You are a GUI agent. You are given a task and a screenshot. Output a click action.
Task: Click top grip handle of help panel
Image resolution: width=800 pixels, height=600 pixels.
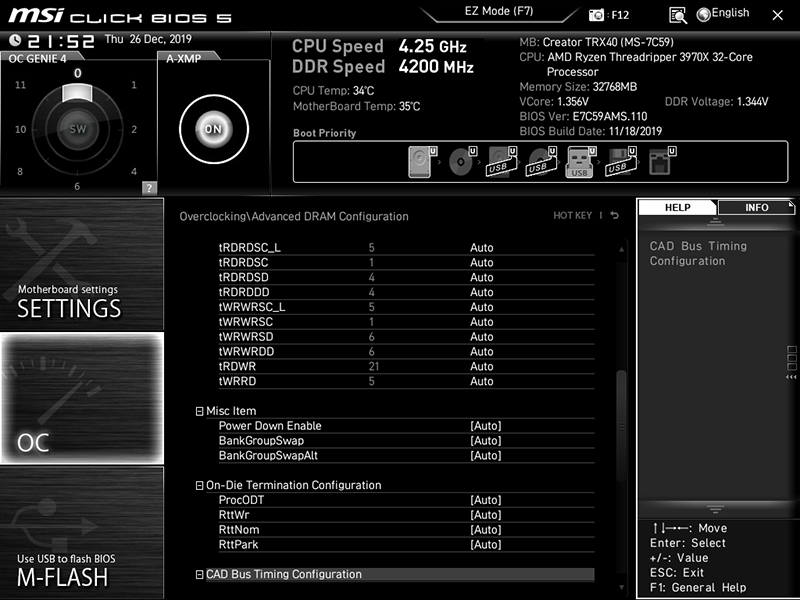[x=715, y=221]
